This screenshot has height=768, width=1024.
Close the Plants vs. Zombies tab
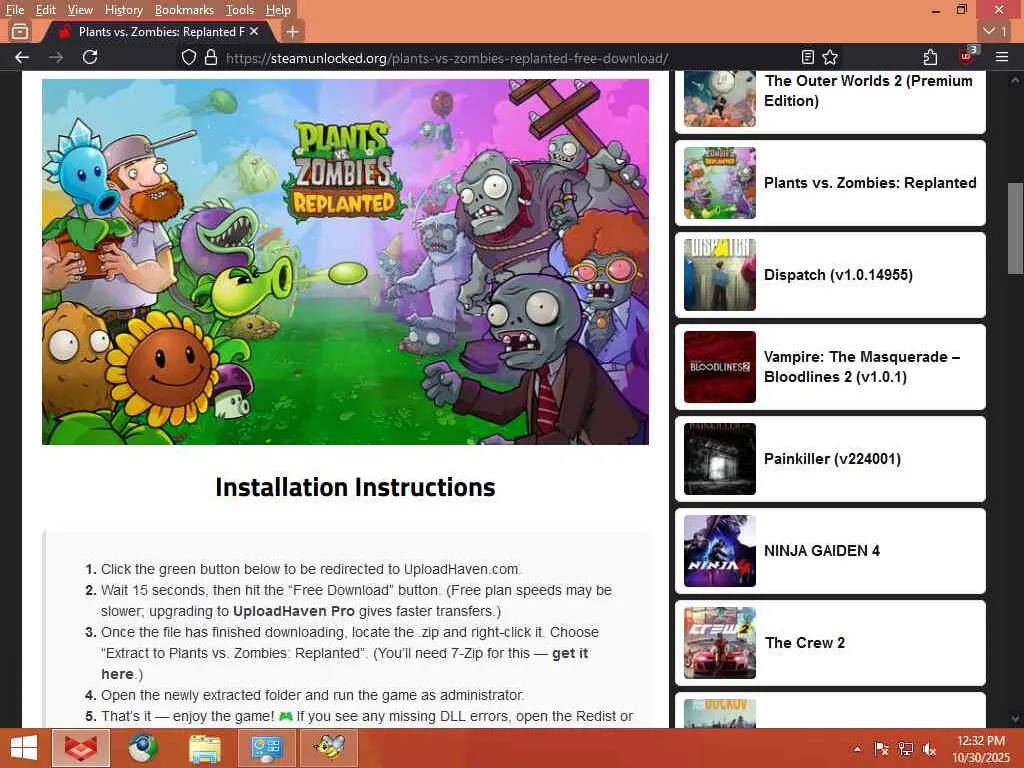(254, 31)
